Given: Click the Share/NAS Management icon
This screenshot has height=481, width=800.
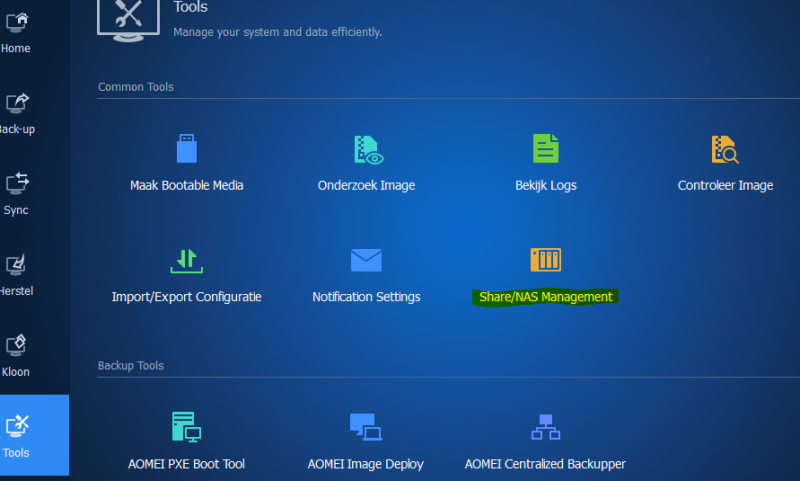Looking at the screenshot, I should click(545, 260).
